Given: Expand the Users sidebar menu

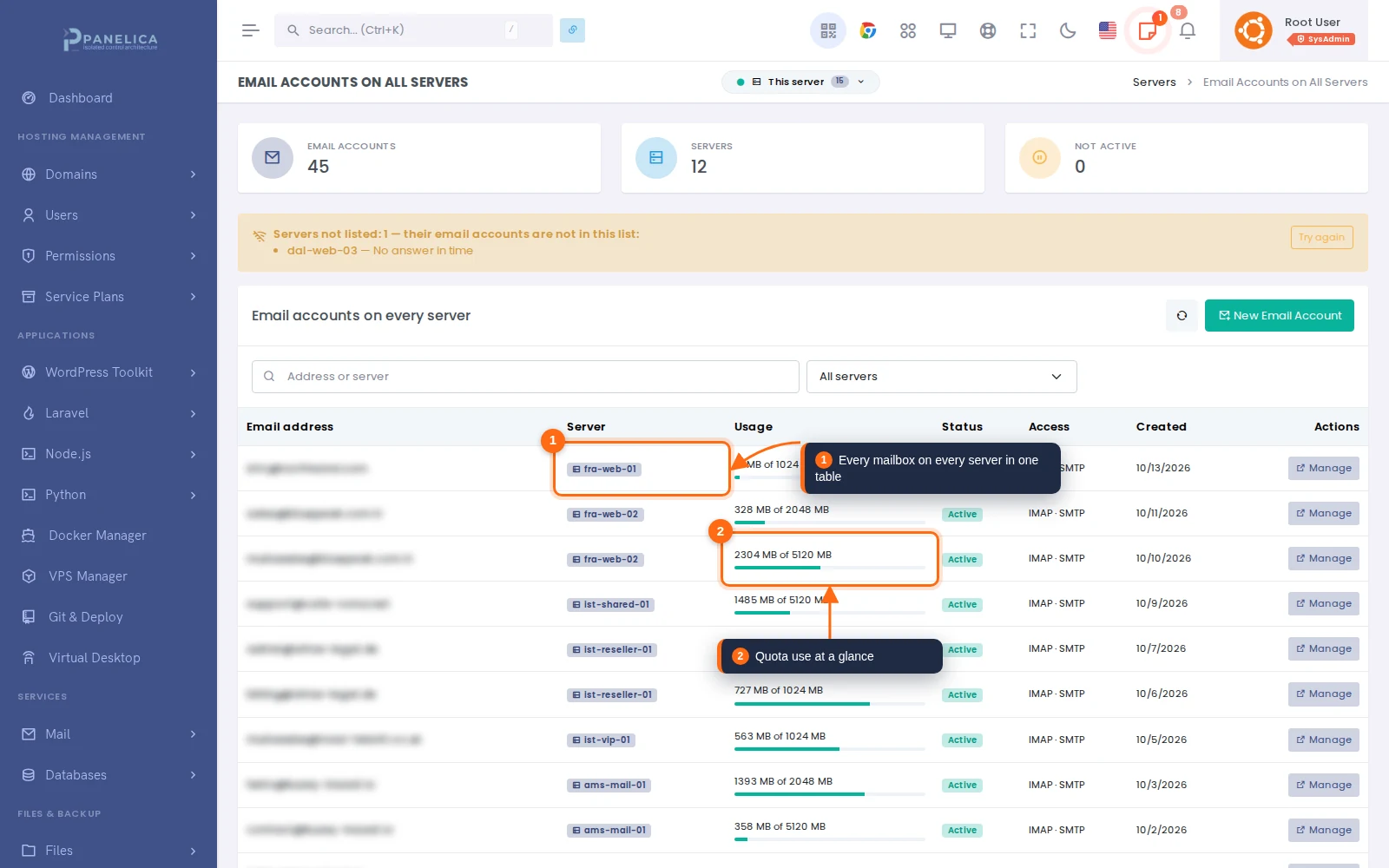Looking at the screenshot, I should pyautogui.click(x=109, y=215).
